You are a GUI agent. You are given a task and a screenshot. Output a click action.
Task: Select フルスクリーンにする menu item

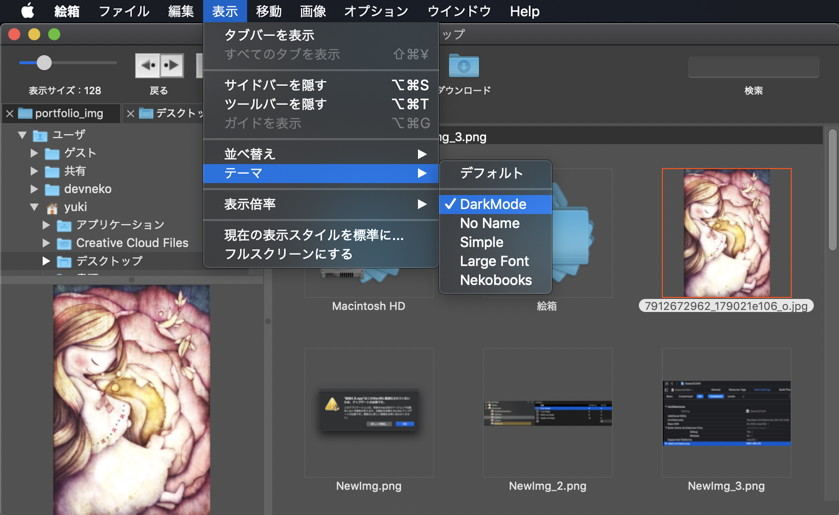pyautogui.click(x=321, y=254)
